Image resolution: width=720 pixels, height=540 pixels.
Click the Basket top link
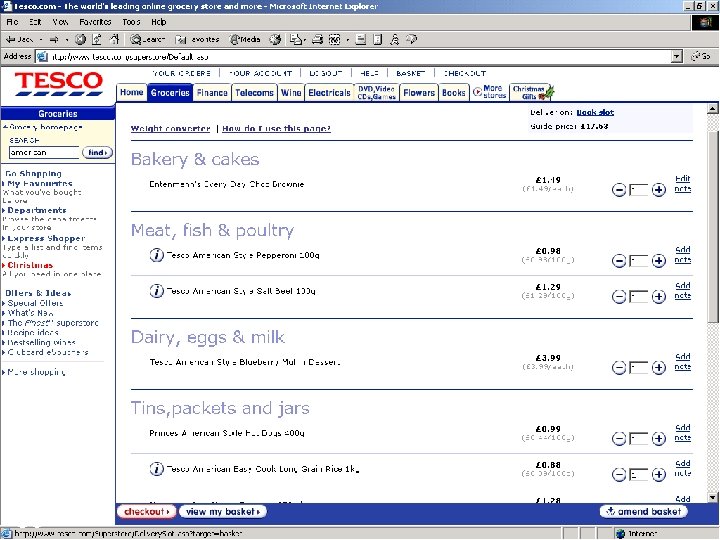(x=411, y=73)
